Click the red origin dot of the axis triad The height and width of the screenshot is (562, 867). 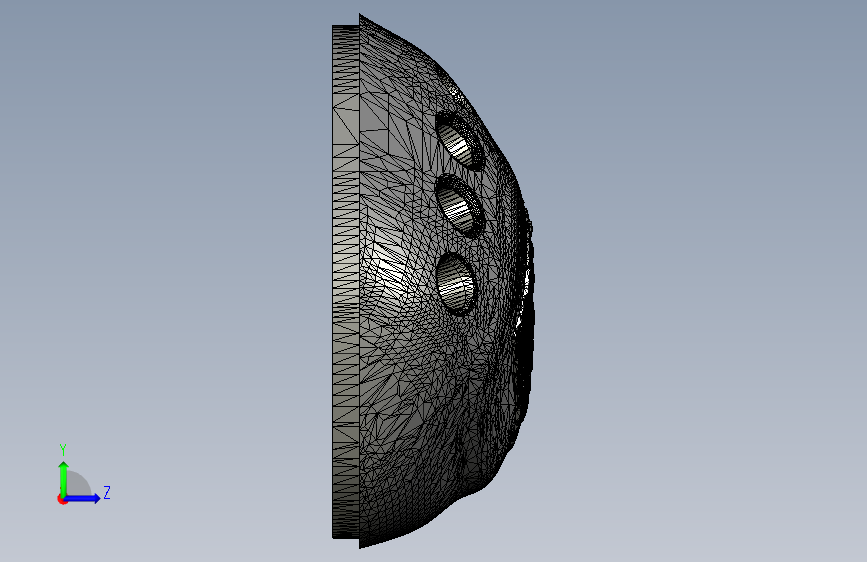click(62, 499)
